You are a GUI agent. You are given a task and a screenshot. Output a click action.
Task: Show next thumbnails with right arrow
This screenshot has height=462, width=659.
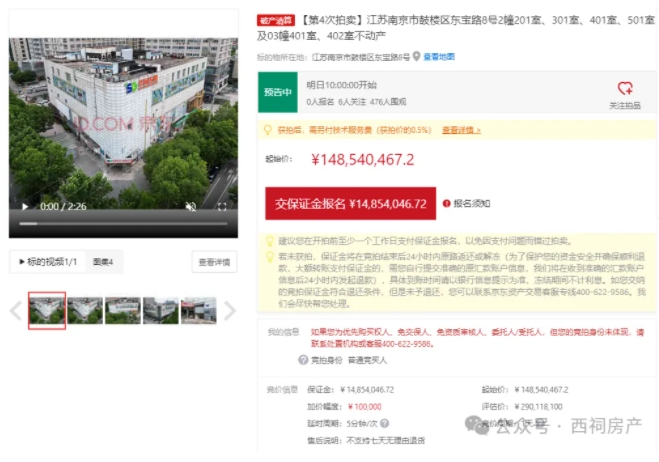pyautogui.click(x=230, y=310)
